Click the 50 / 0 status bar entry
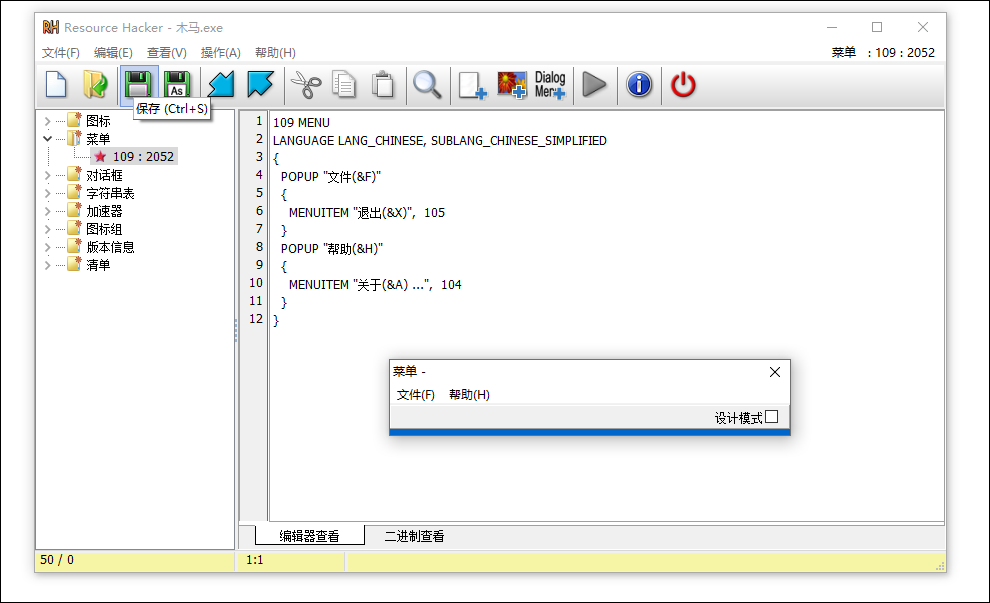990x603 pixels. coord(57,560)
